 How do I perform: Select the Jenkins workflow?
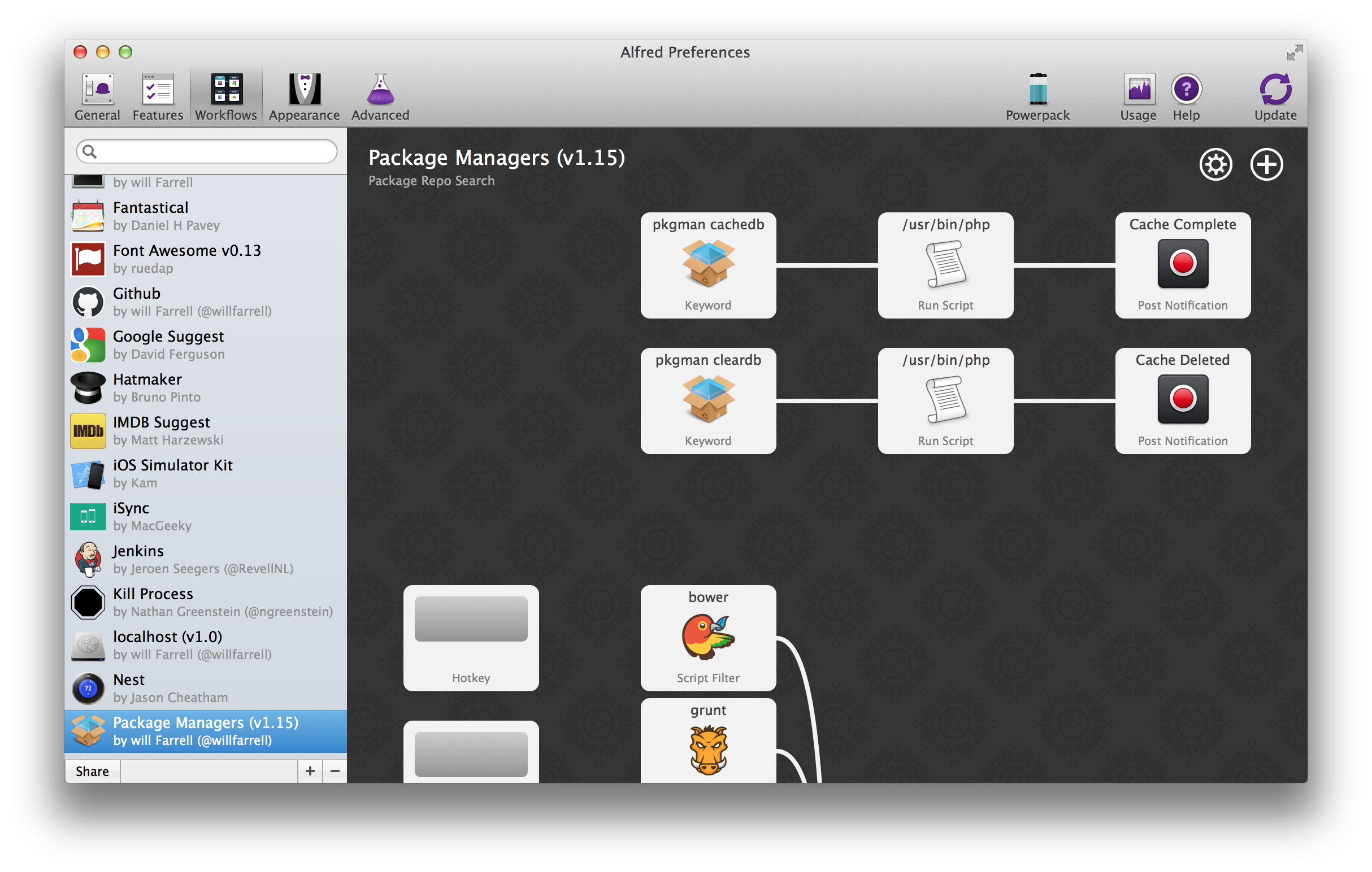tap(206, 560)
